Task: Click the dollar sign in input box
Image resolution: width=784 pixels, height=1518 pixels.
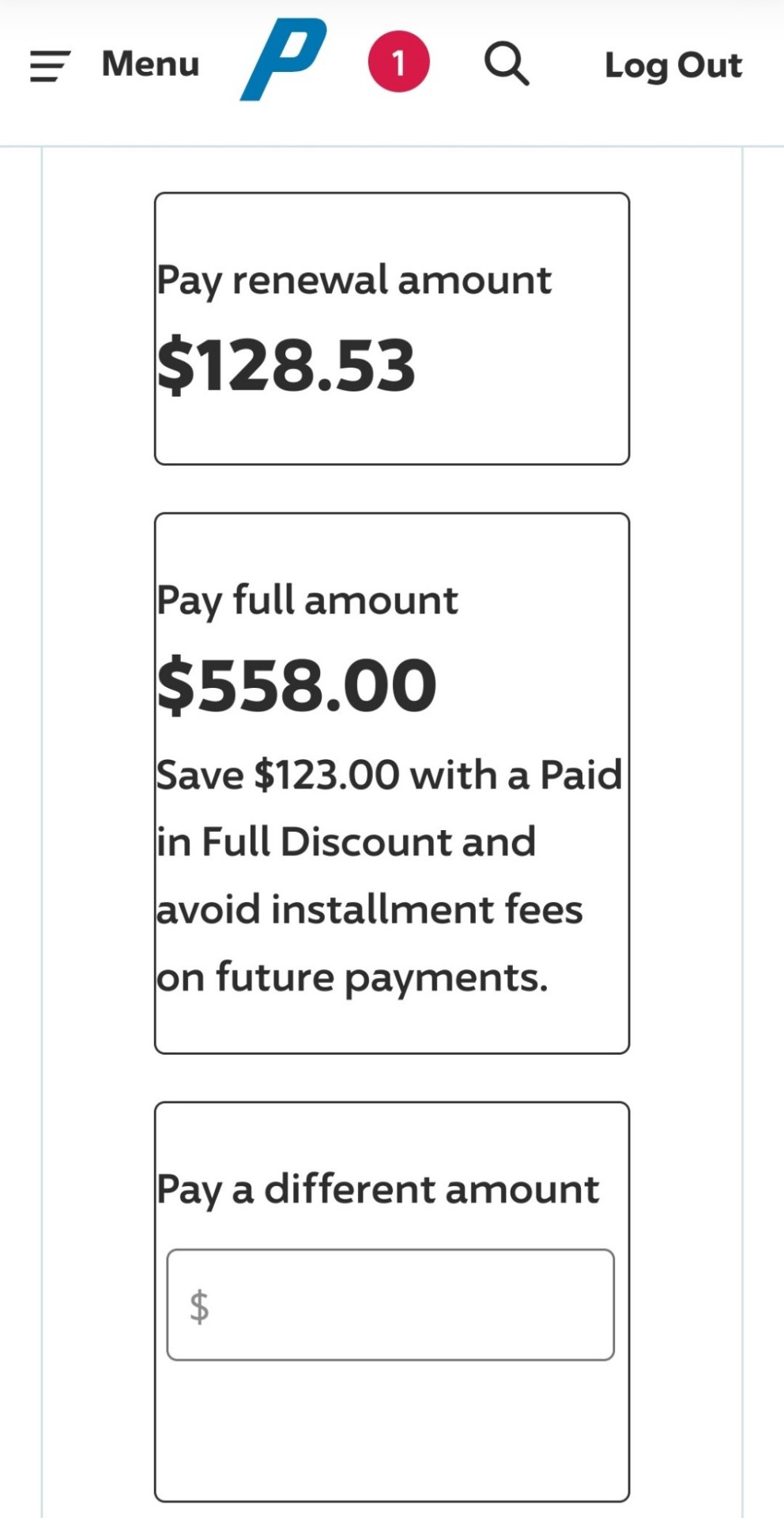Action: [199, 1306]
